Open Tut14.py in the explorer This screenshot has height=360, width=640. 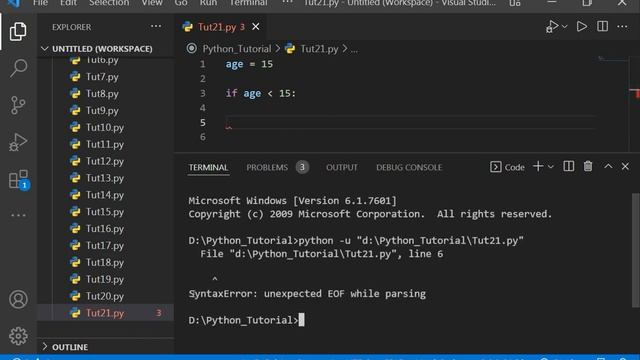click(104, 195)
